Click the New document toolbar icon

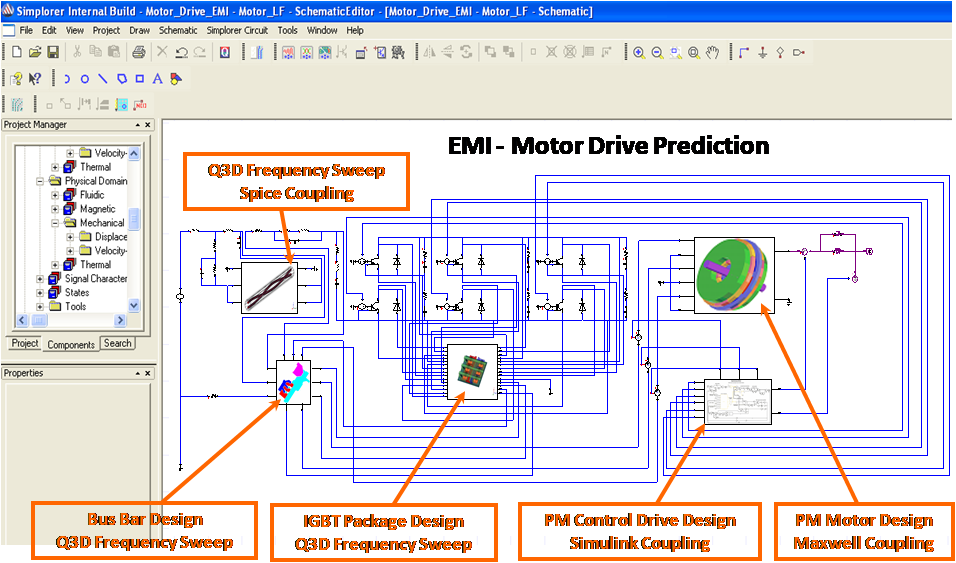pyautogui.click(x=17, y=52)
